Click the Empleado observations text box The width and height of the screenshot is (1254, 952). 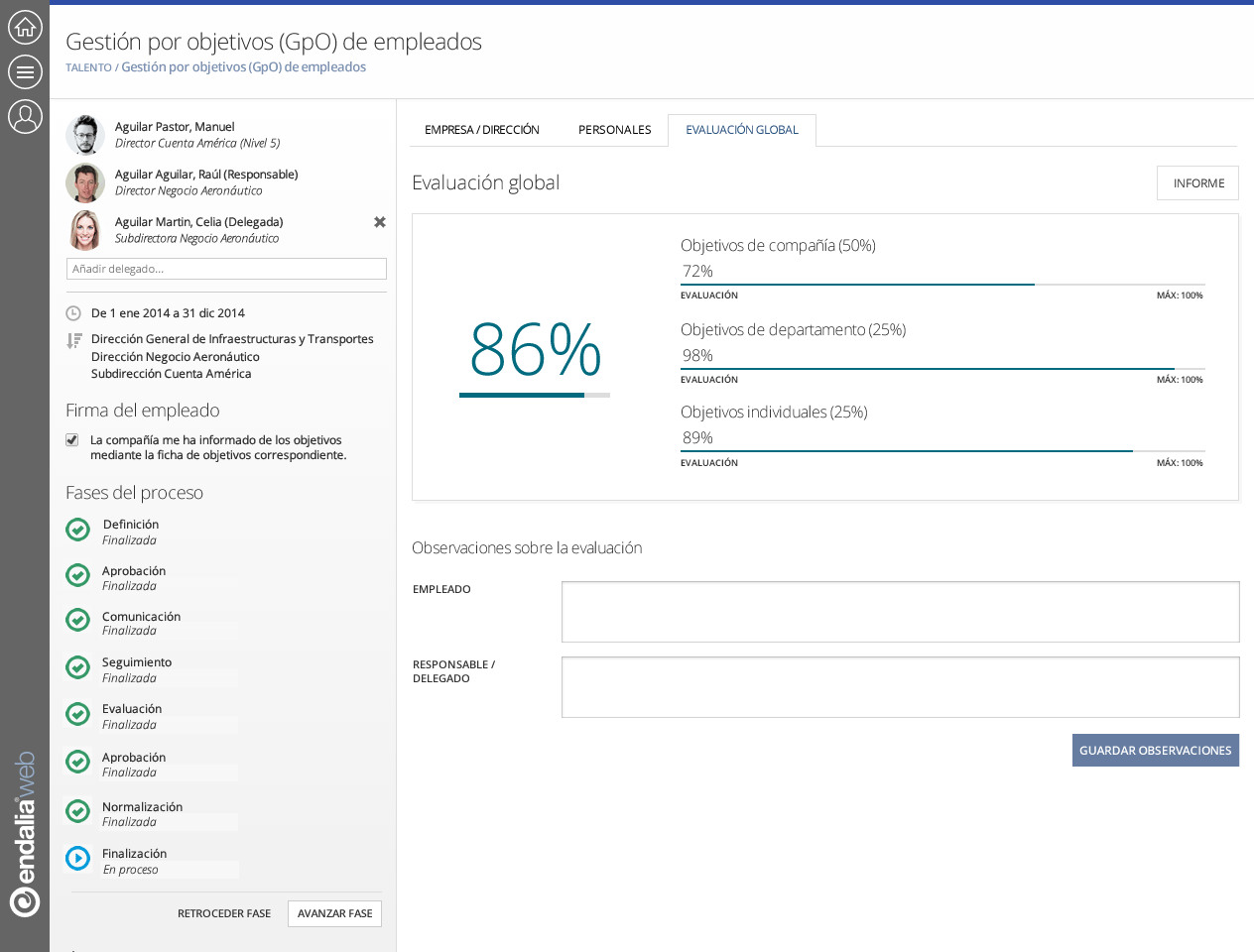[900, 612]
